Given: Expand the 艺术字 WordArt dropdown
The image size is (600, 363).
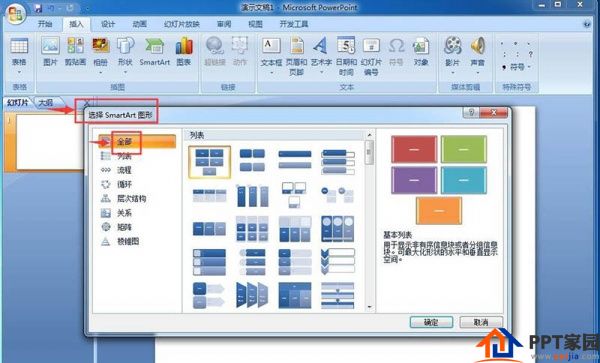Looking at the screenshot, I should click(x=321, y=72).
